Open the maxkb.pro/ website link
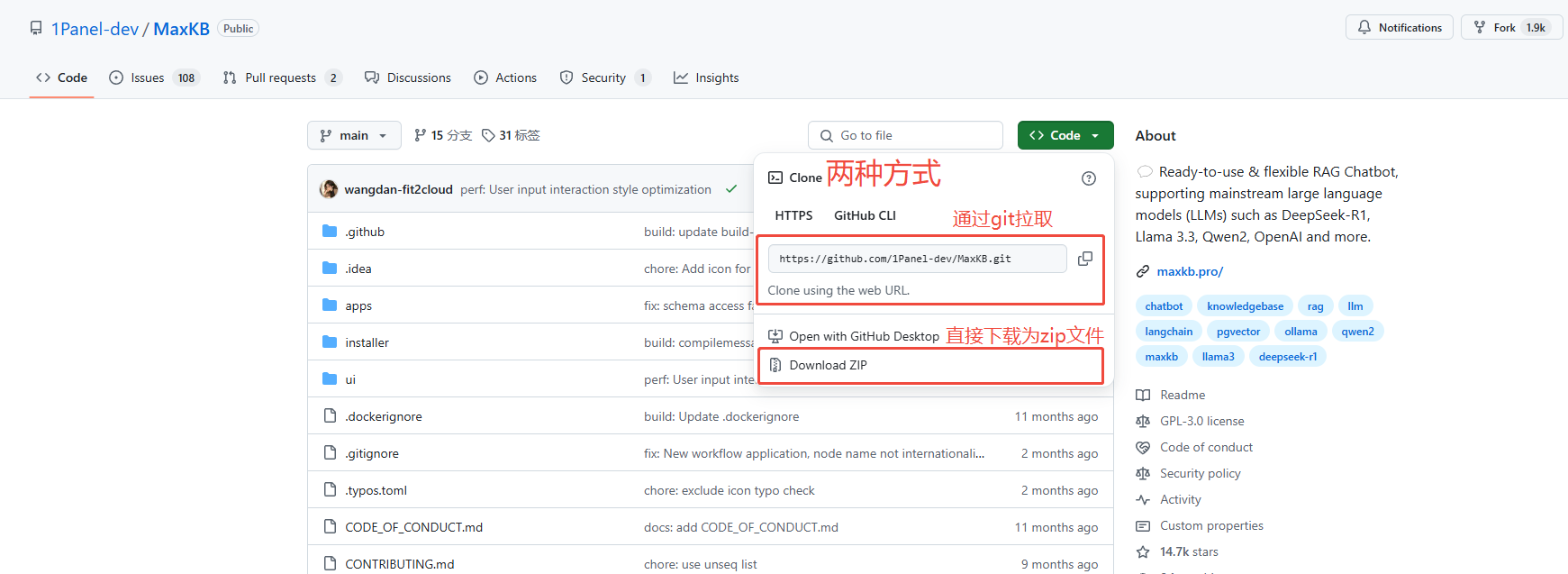The height and width of the screenshot is (574, 1568). tap(1190, 271)
